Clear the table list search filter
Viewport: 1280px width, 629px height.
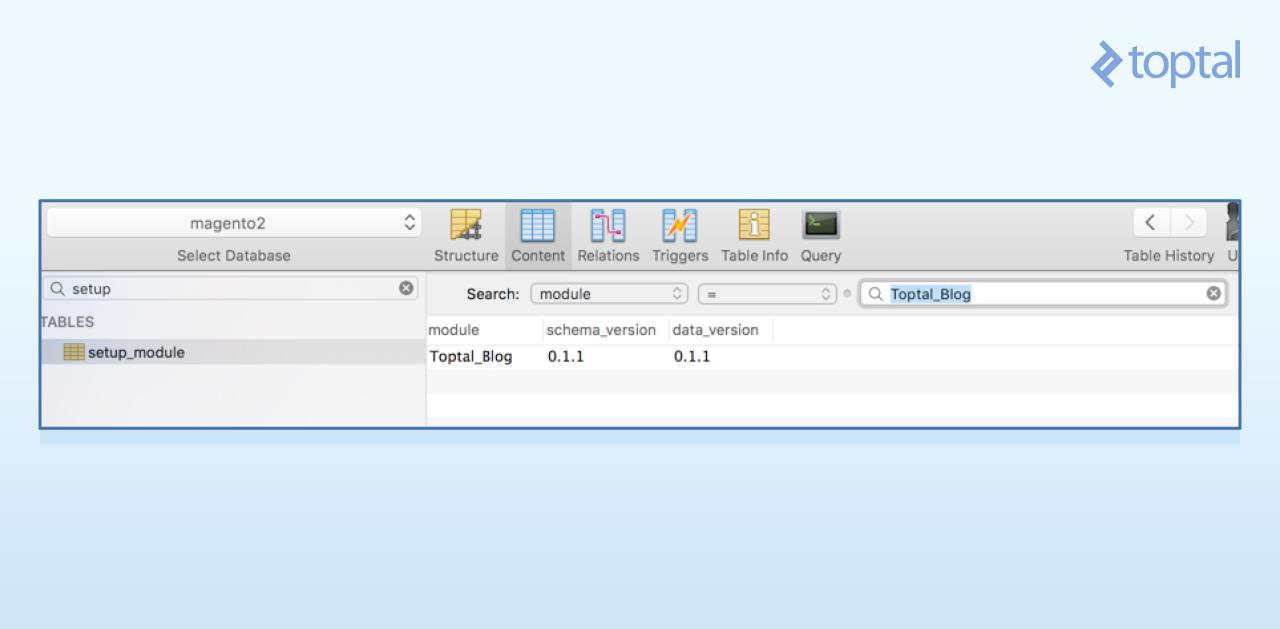406,288
